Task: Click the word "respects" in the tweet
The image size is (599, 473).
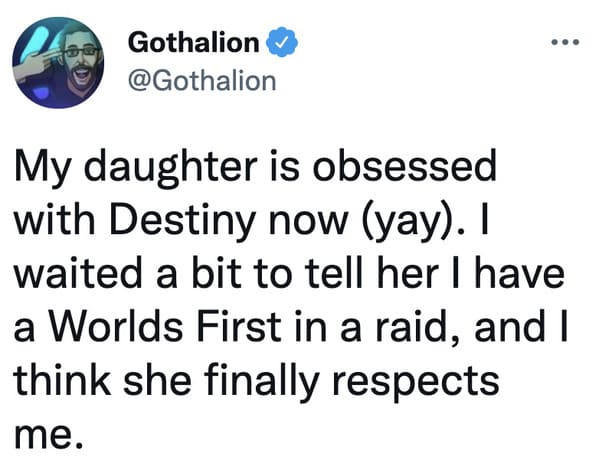Action: [416, 382]
